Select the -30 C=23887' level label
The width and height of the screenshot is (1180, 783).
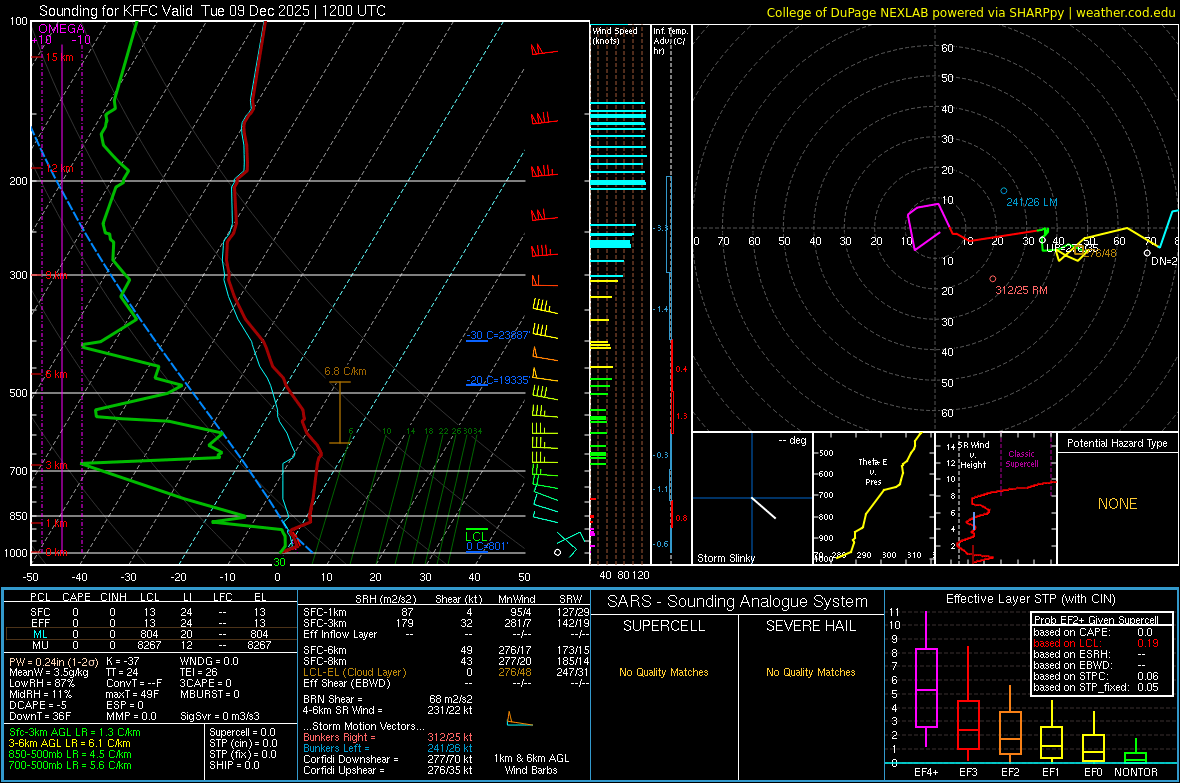pos(497,335)
